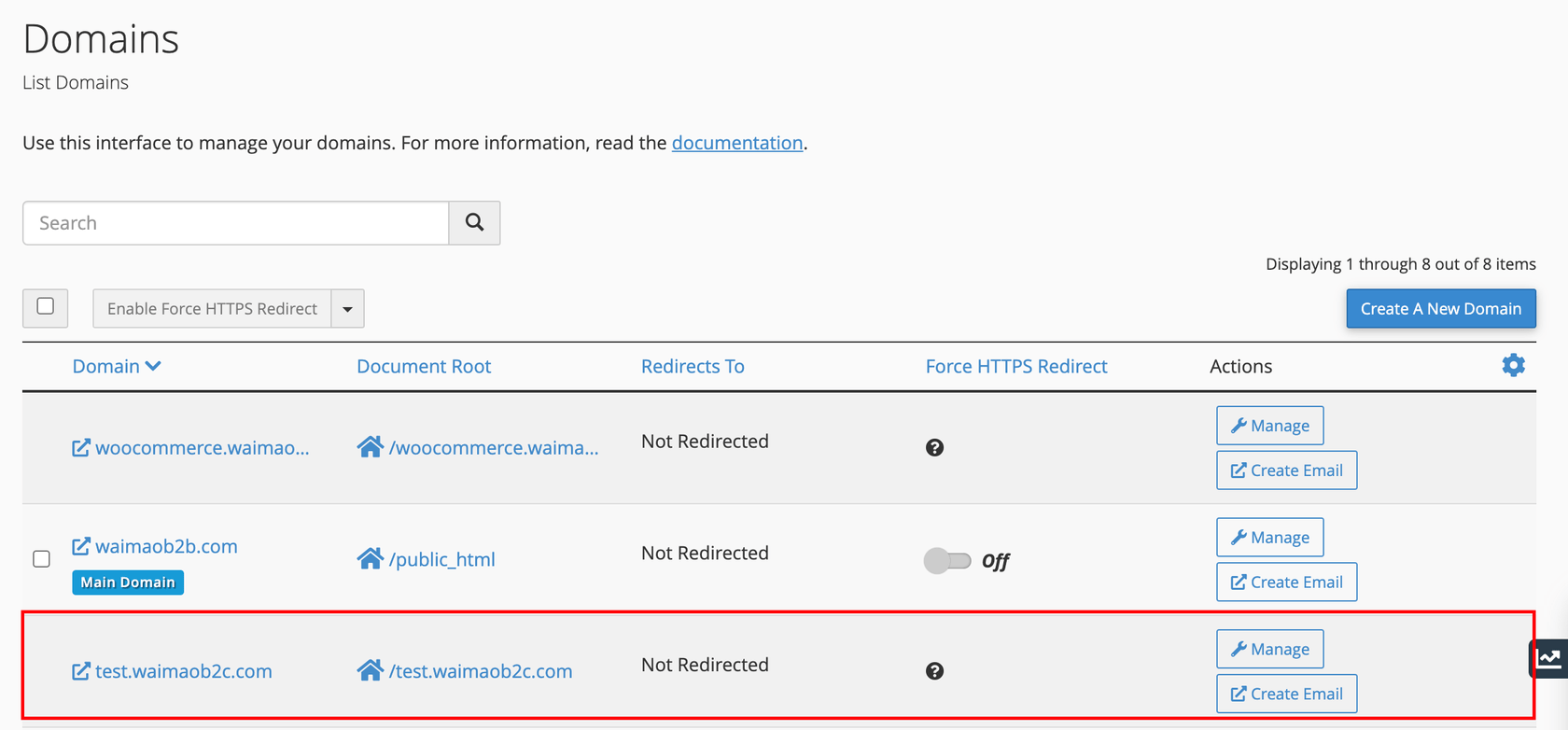Tick the select-all domains checkbox
Screen dimensions: 1568x730
pyautogui.click(x=45, y=307)
